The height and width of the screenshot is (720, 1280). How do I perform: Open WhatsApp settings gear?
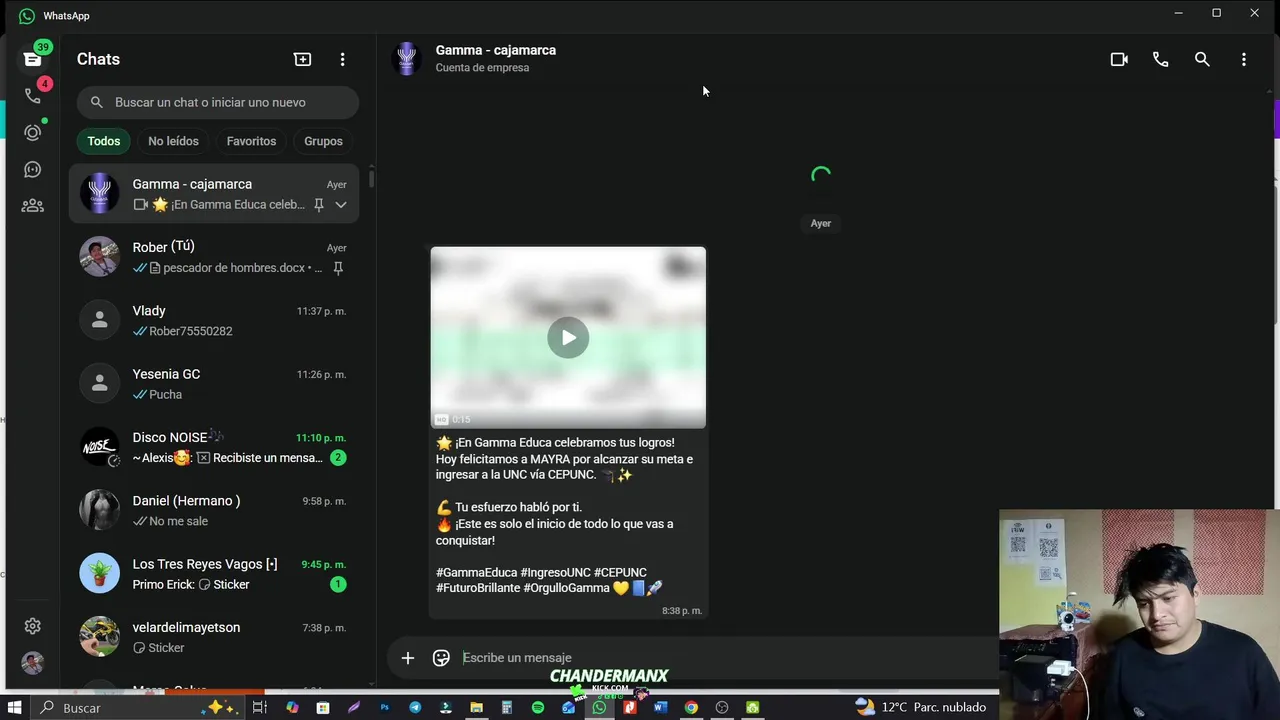tap(32, 626)
